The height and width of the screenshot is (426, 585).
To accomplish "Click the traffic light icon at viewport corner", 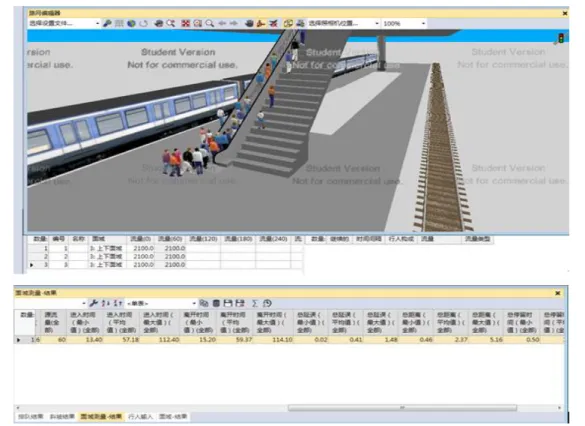I will (561, 38).
